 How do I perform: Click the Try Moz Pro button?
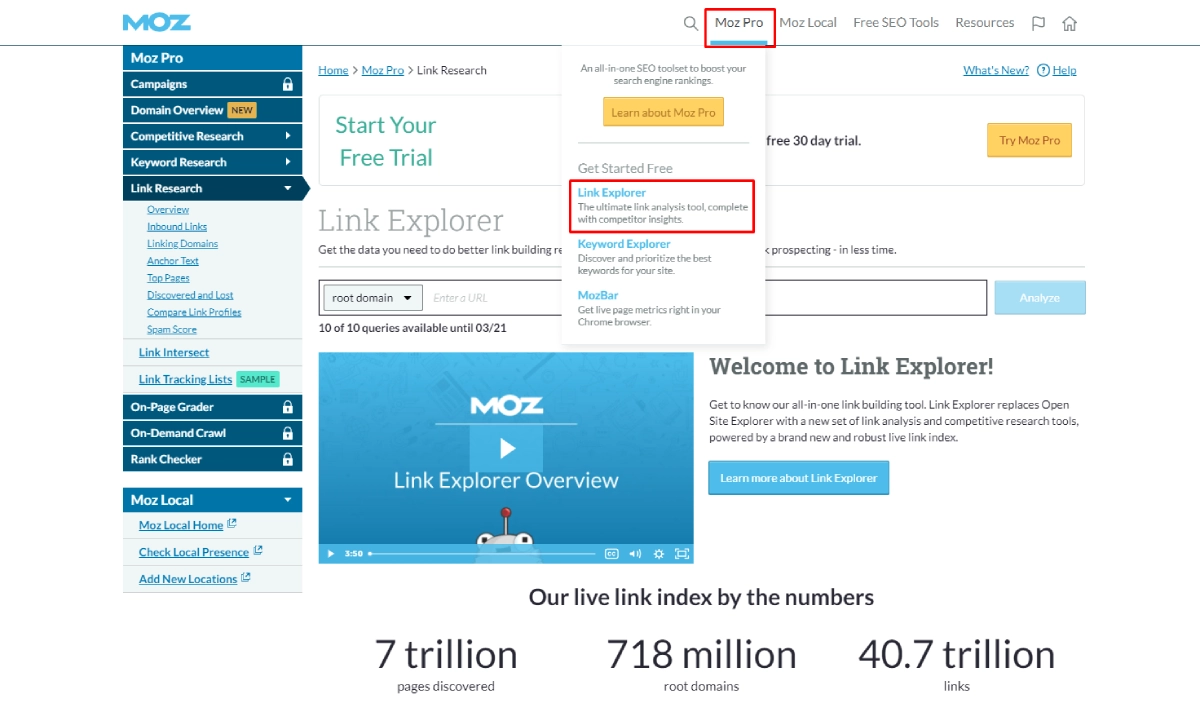pos(1029,140)
